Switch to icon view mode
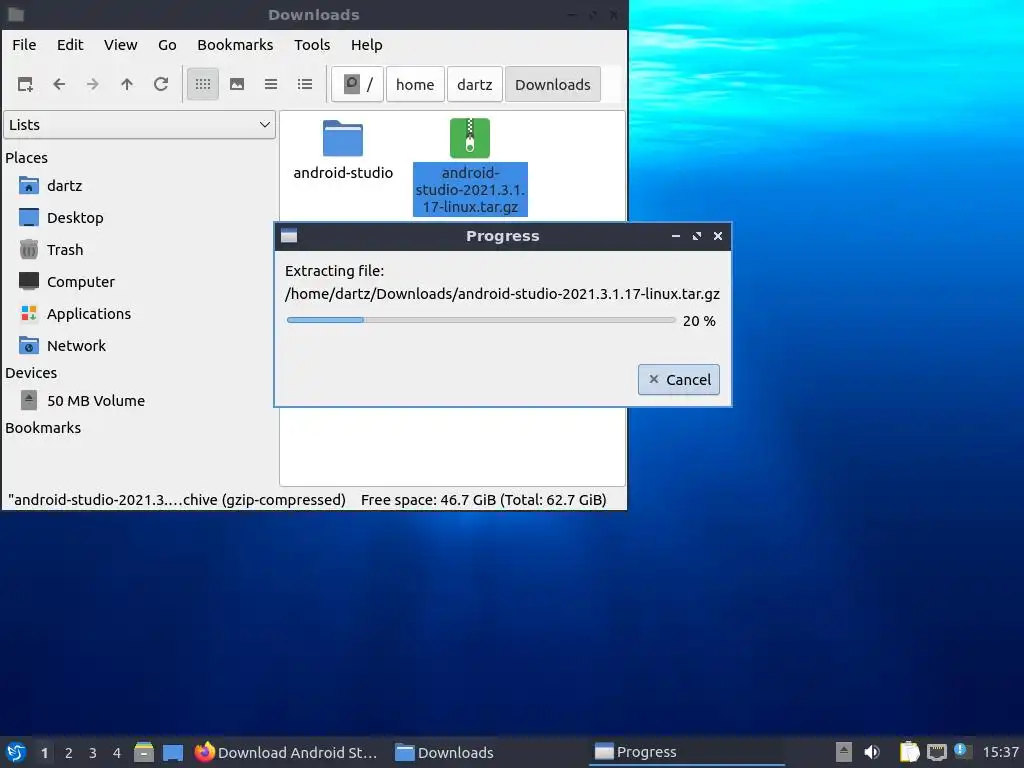 202,84
